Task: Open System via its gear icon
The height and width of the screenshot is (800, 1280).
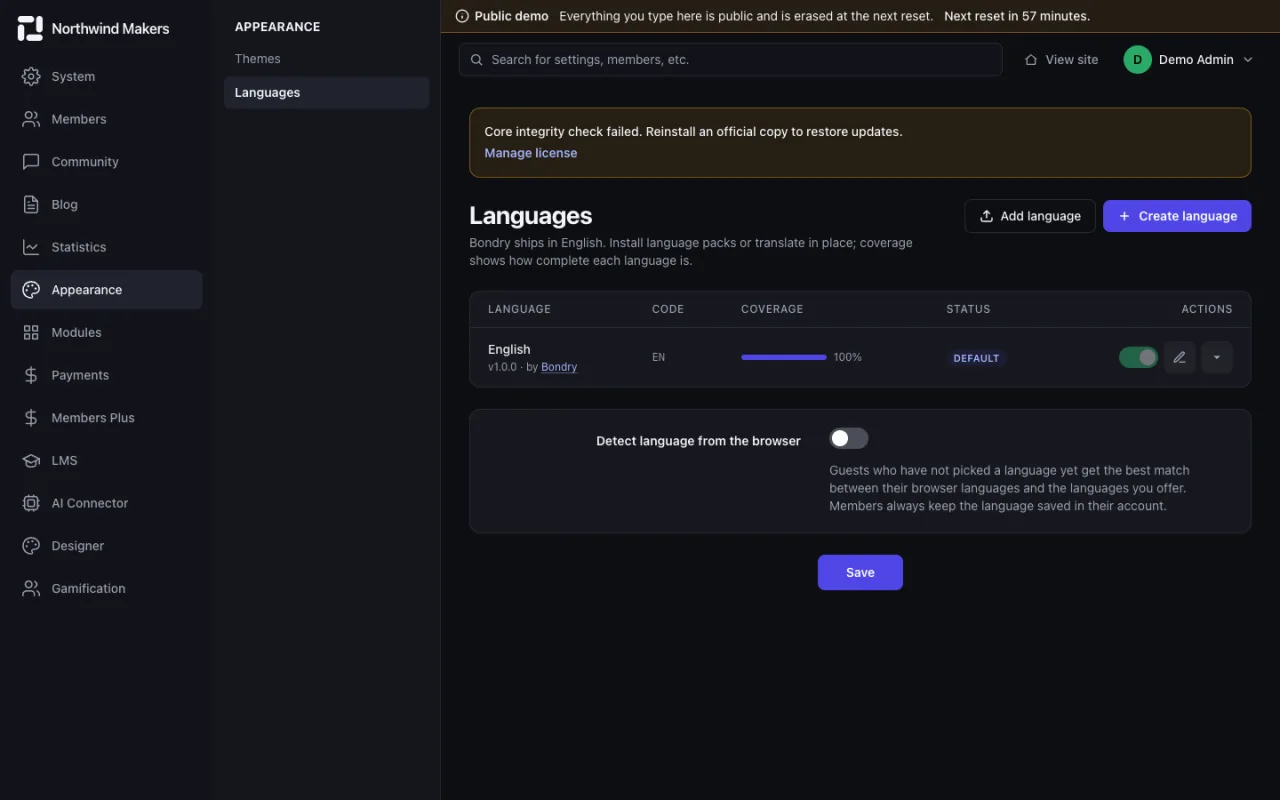Action: [31, 76]
